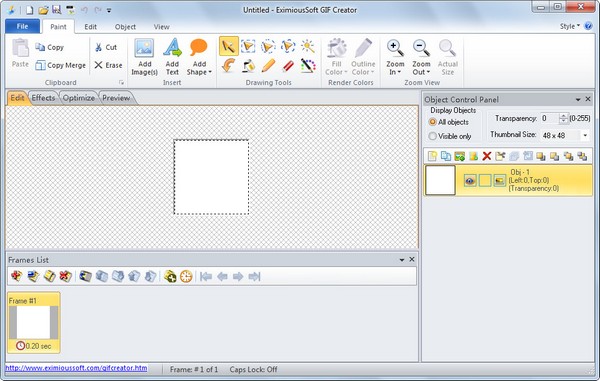Expand the Clipboard group dialog launcher

pyautogui.click(x=121, y=83)
